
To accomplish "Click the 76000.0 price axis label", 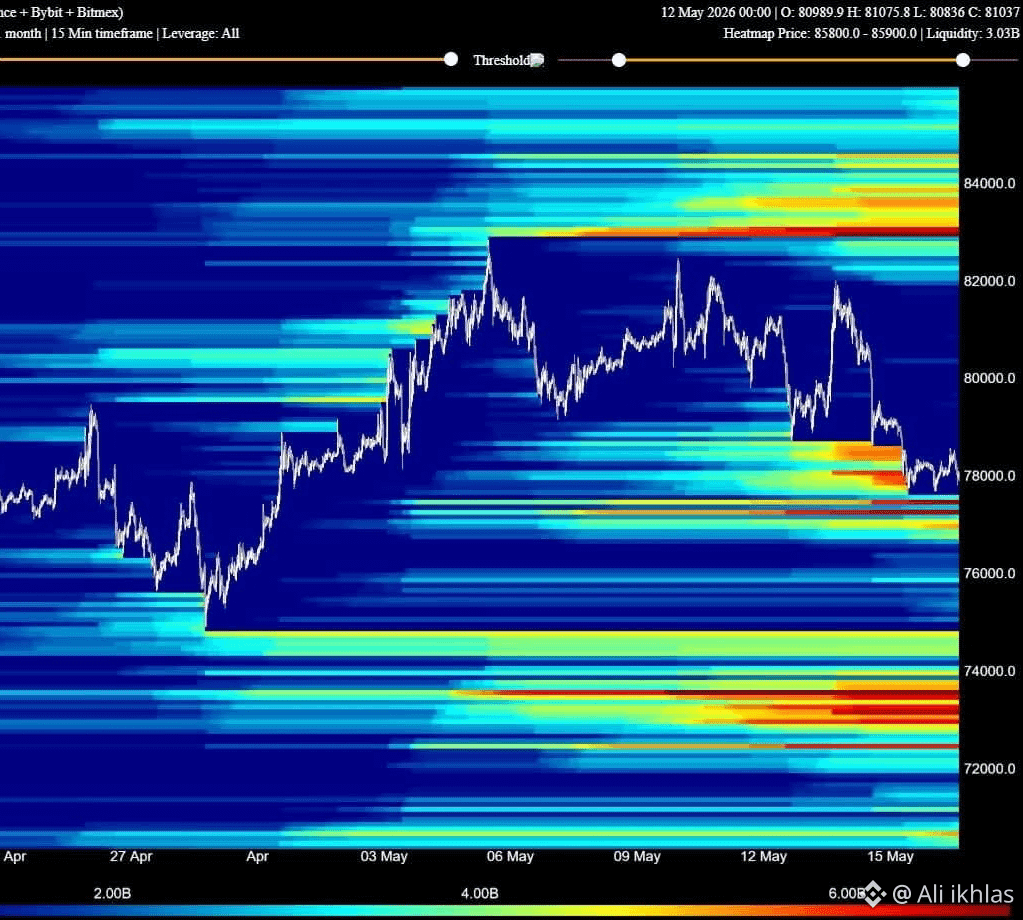I will click(989, 574).
